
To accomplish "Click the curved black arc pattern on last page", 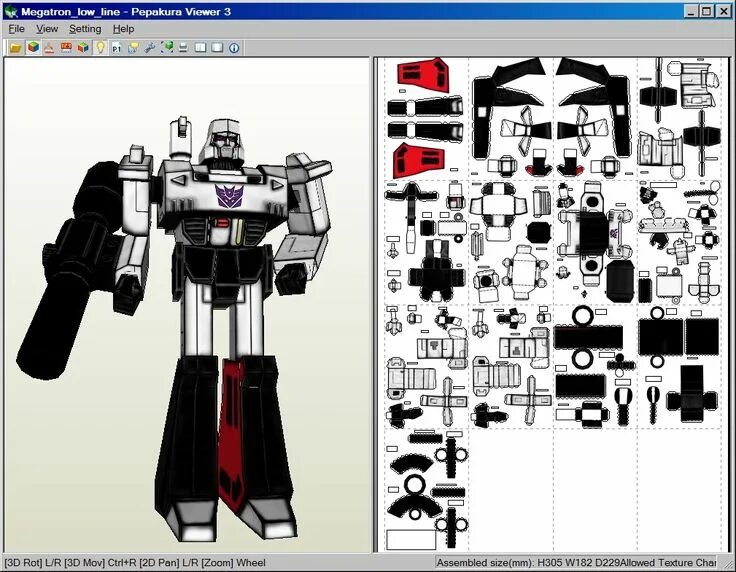I will point(412,462).
